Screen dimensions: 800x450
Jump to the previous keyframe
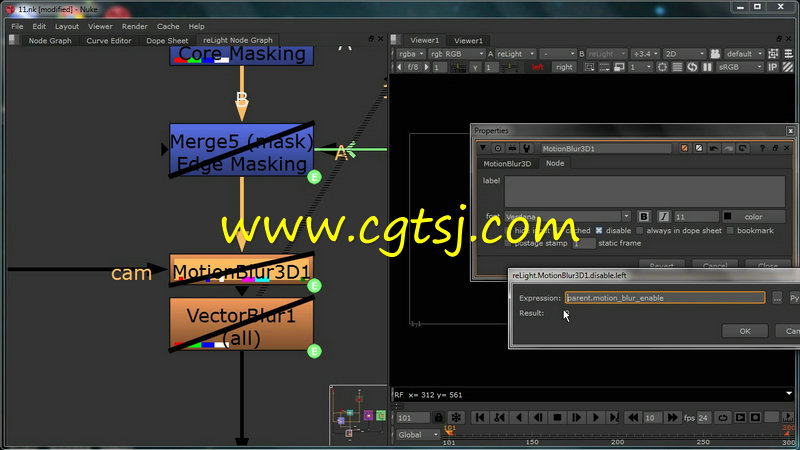point(499,417)
